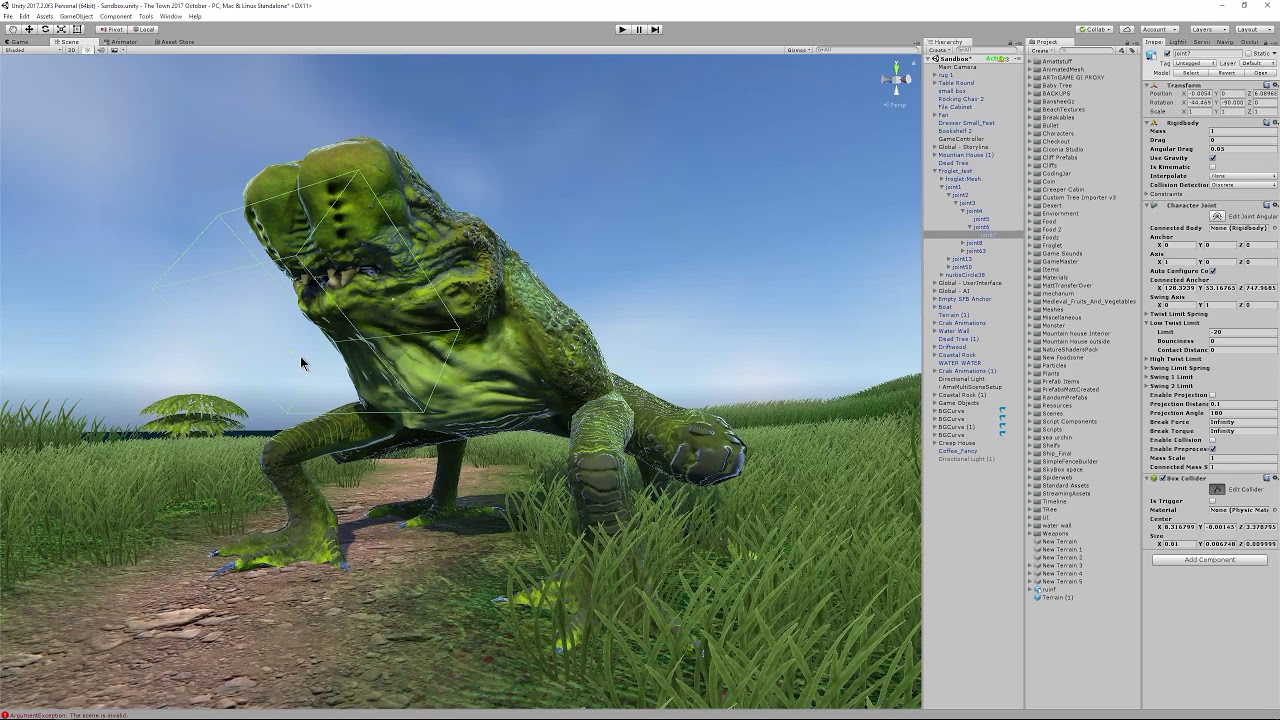Open the GameObject menu
The height and width of the screenshot is (720, 1280).
point(74,16)
